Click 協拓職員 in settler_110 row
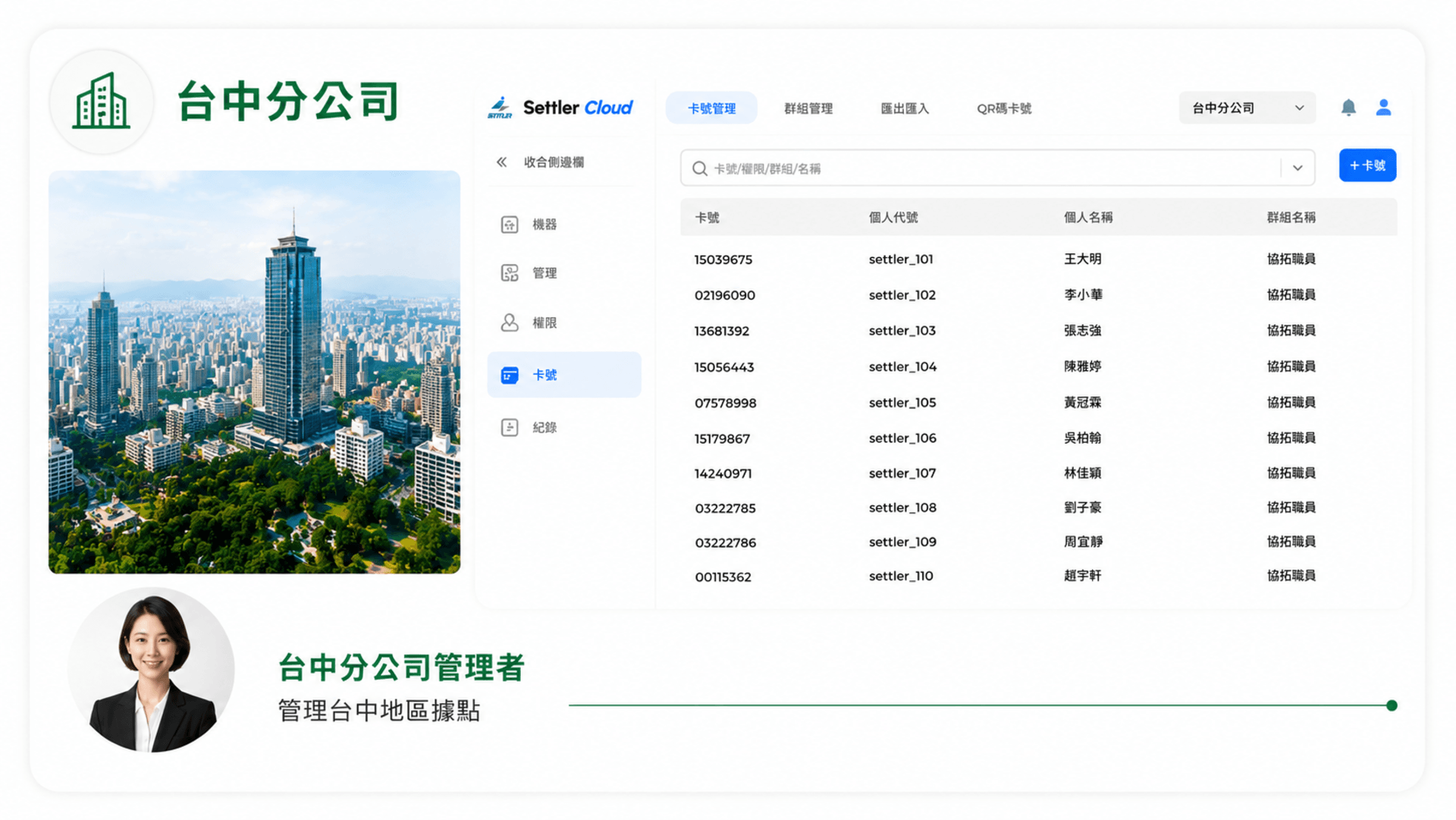The height and width of the screenshot is (820, 1456). click(x=1291, y=576)
